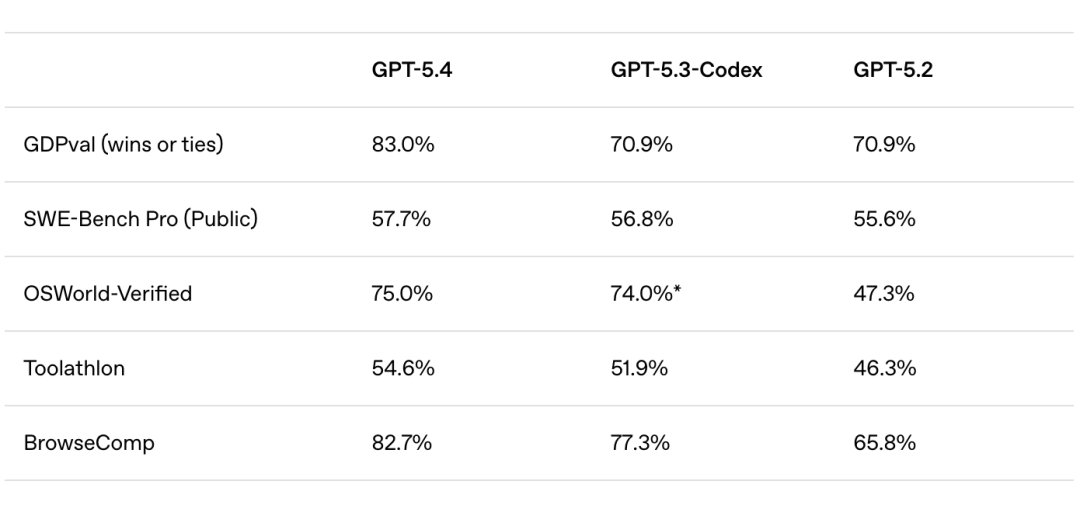1080x516 pixels.
Task: Select GPT-5.4's SWE-Bench Pro value 57.7%
Action: click(401, 219)
